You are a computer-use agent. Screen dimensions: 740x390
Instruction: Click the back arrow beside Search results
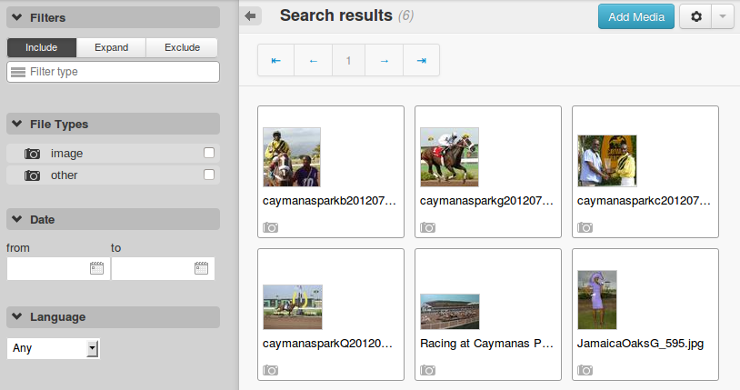pyautogui.click(x=251, y=17)
